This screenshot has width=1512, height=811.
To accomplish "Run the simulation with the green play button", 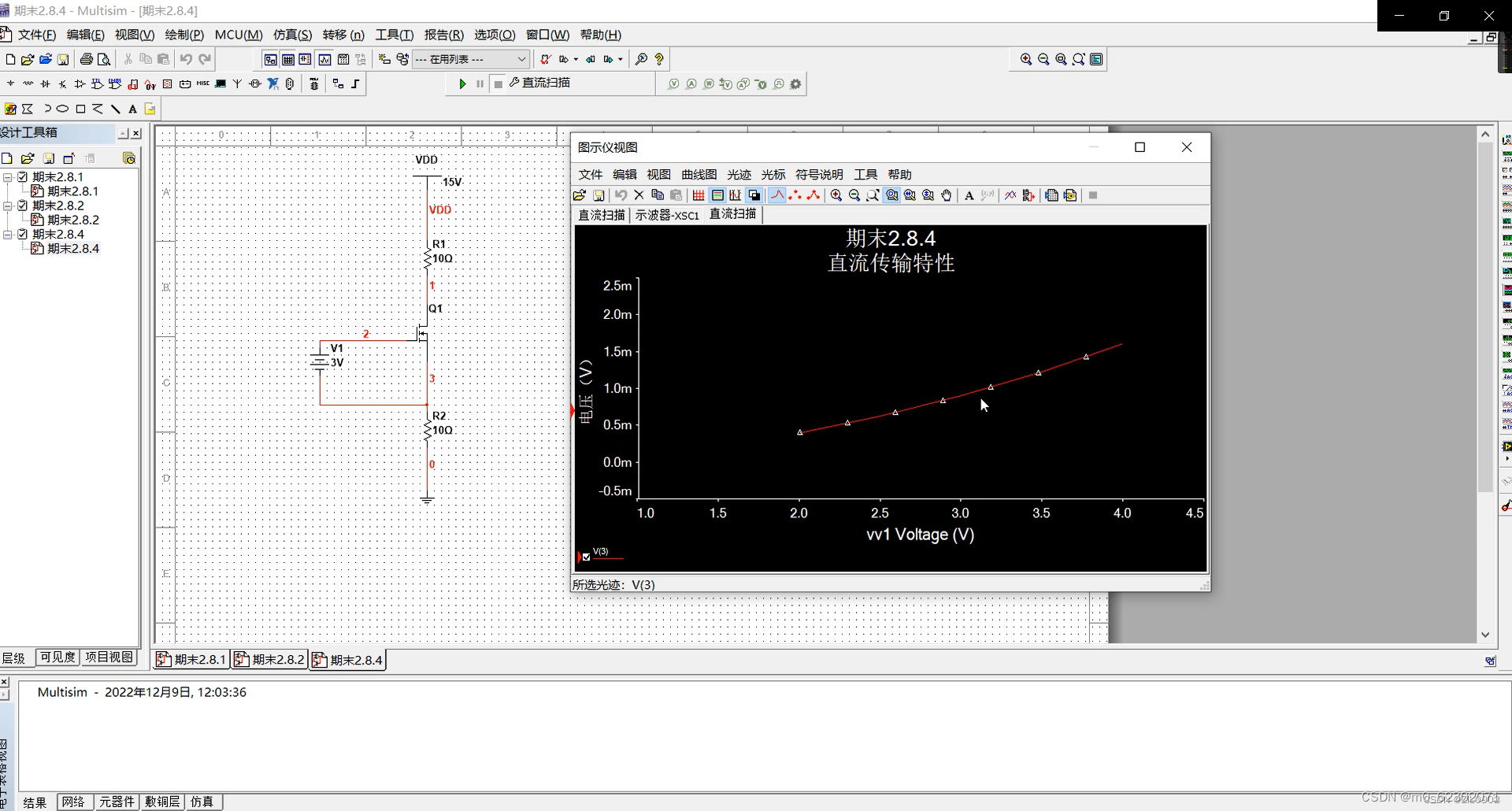I will click(462, 83).
